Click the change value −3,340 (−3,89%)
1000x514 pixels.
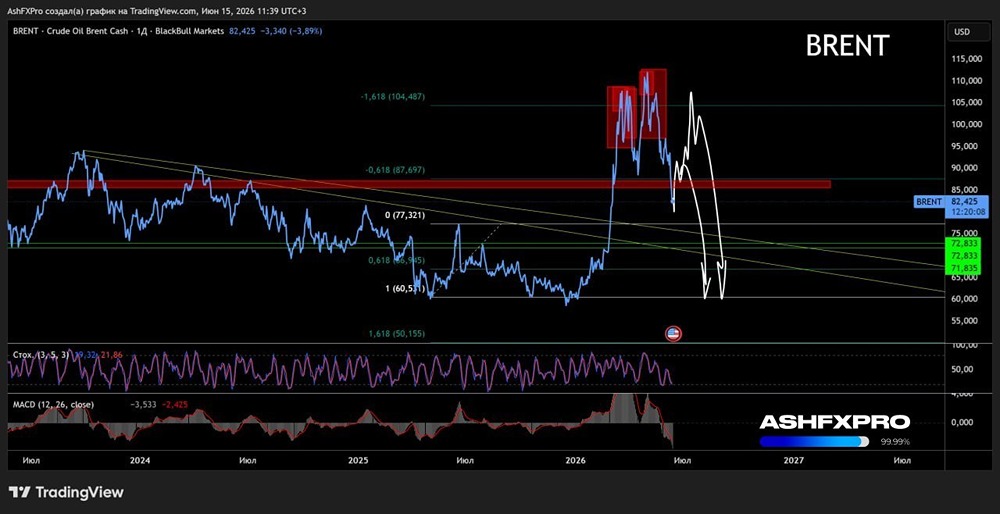[290, 31]
